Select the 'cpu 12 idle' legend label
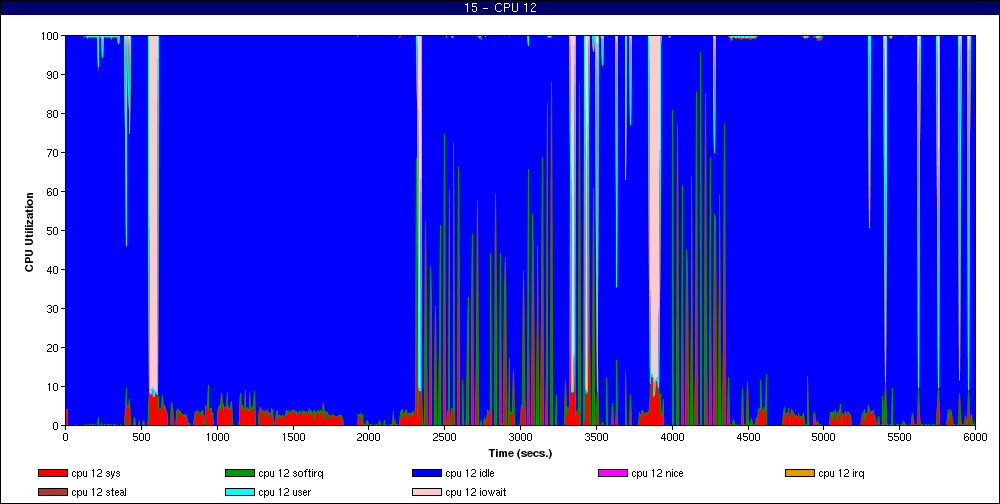The image size is (1000, 504). pos(469,473)
